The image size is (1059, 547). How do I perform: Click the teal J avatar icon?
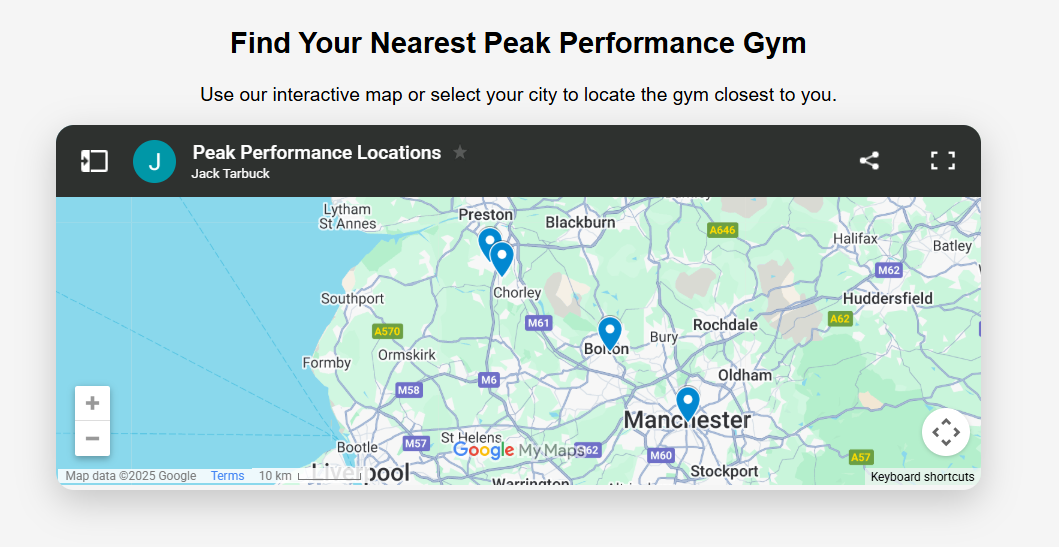[x=154, y=161]
